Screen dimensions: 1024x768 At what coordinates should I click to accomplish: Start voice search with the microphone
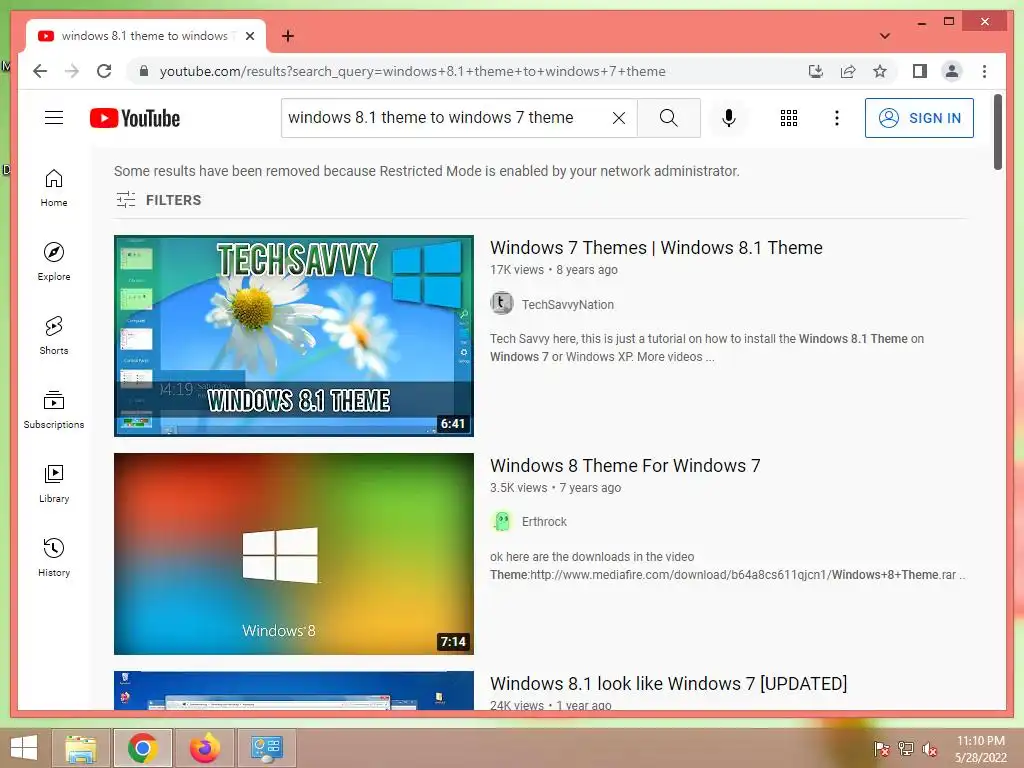click(x=729, y=118)
